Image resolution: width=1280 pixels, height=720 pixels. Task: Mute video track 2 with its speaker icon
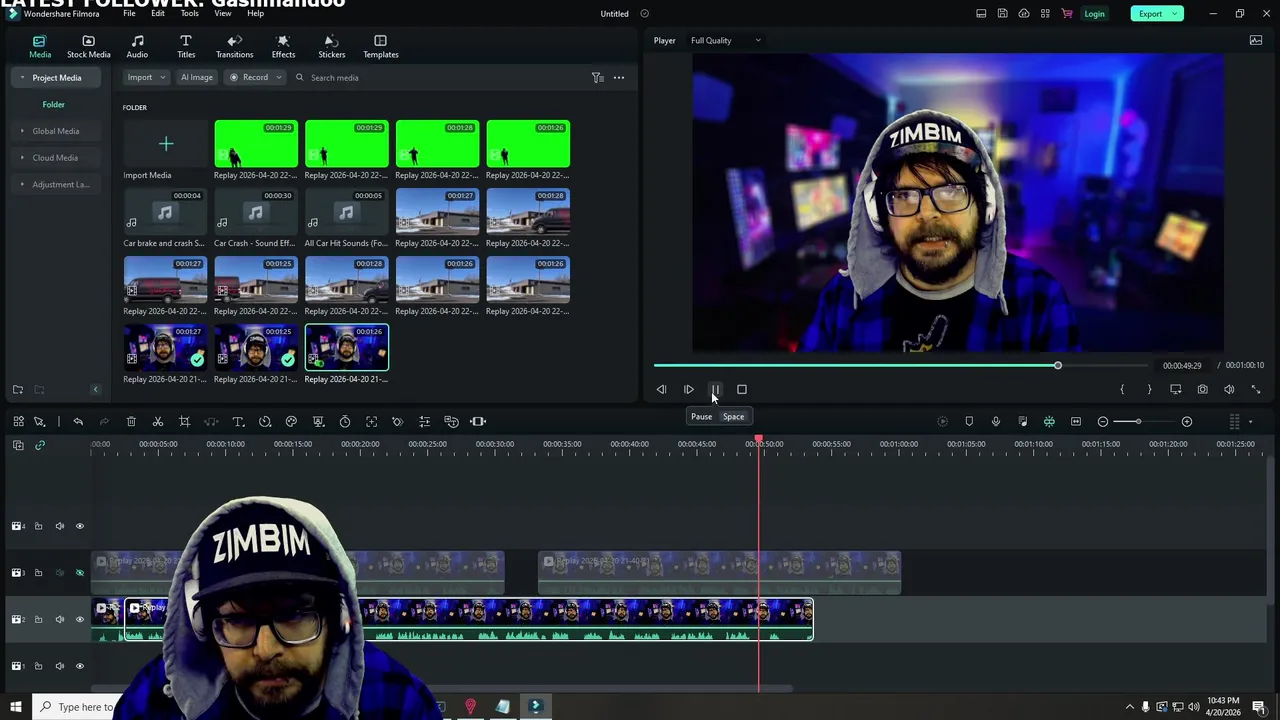[60, 620]
